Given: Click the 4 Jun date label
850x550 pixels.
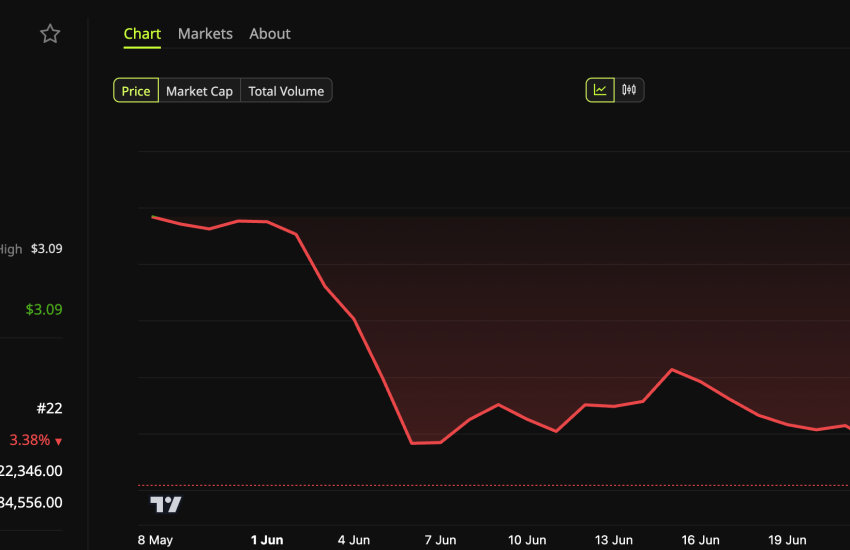Looking at the screenshot, I should coord(353,540).
